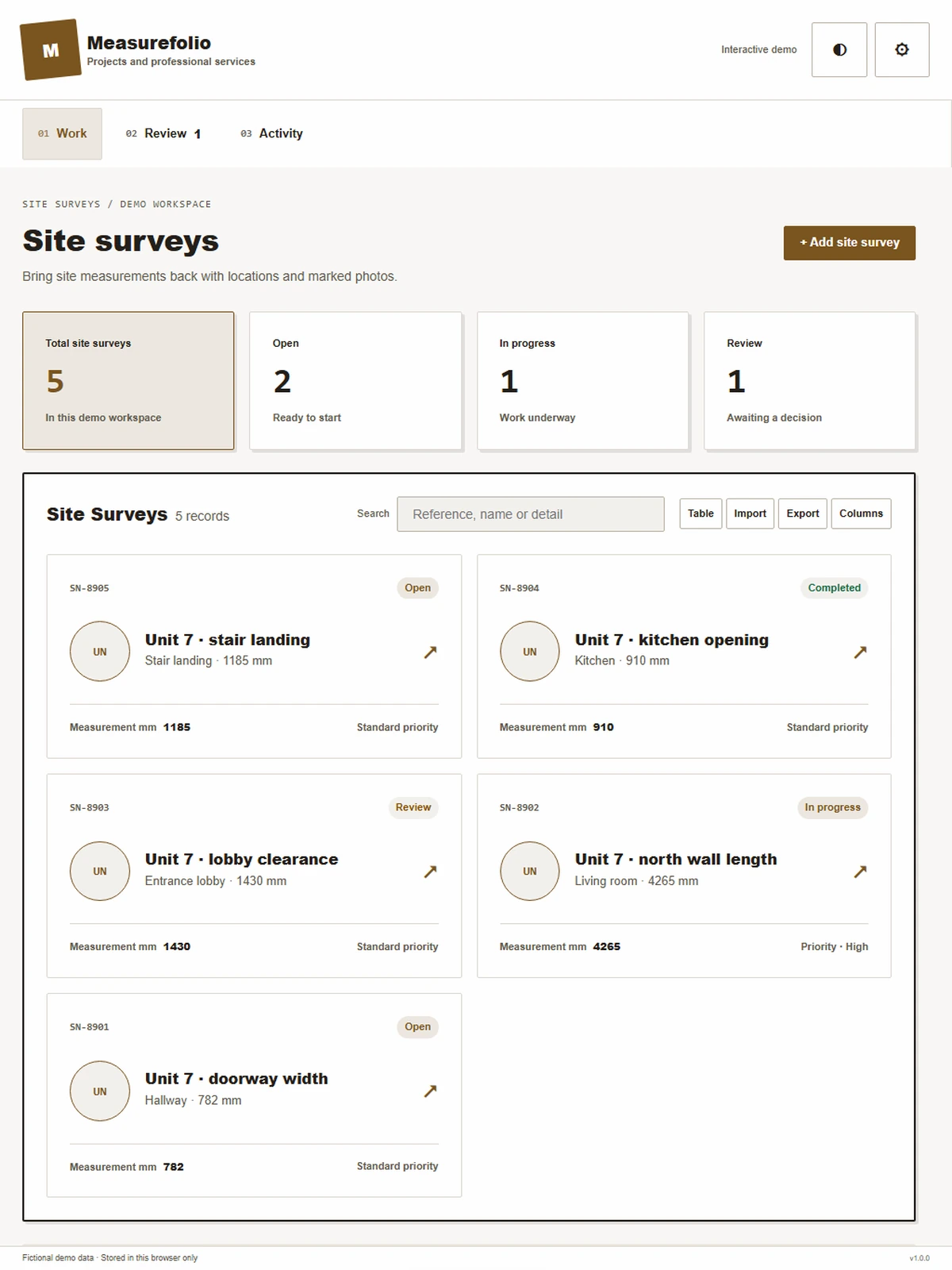Click reference SN-8905
952x1270 pixels.
click(90, 588)
